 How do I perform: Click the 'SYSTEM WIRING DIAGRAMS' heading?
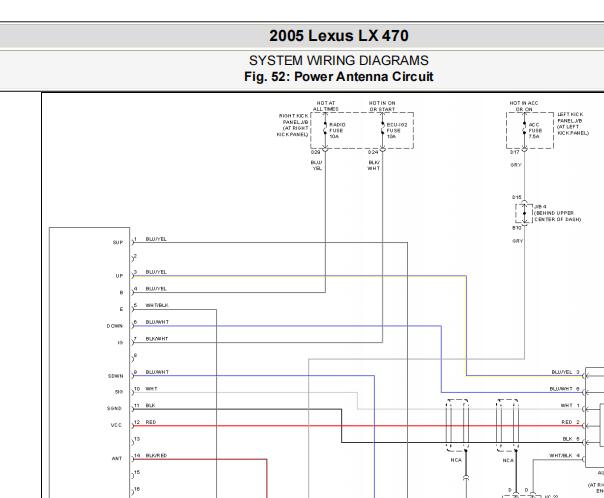tap(339, 60)
